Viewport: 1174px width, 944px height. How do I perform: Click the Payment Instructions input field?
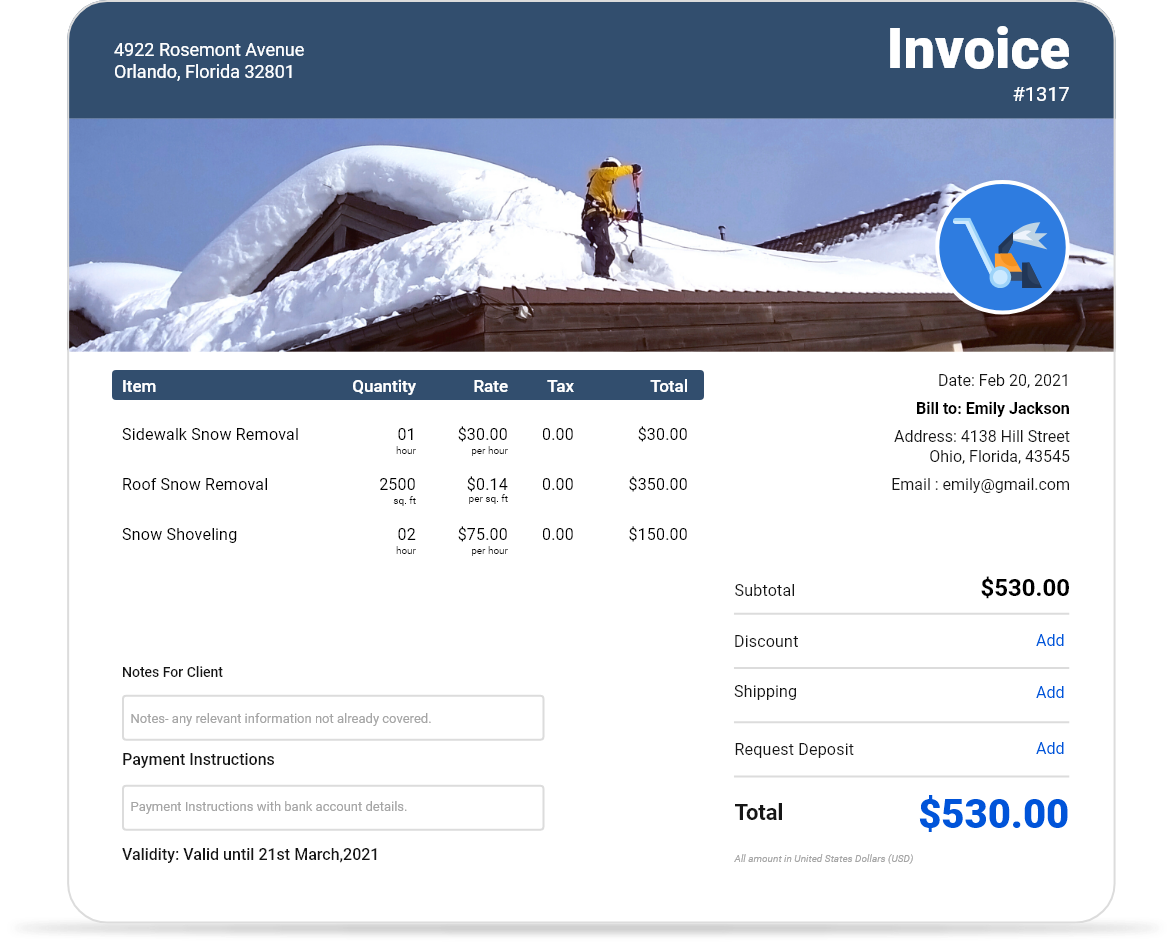(333, 807)
